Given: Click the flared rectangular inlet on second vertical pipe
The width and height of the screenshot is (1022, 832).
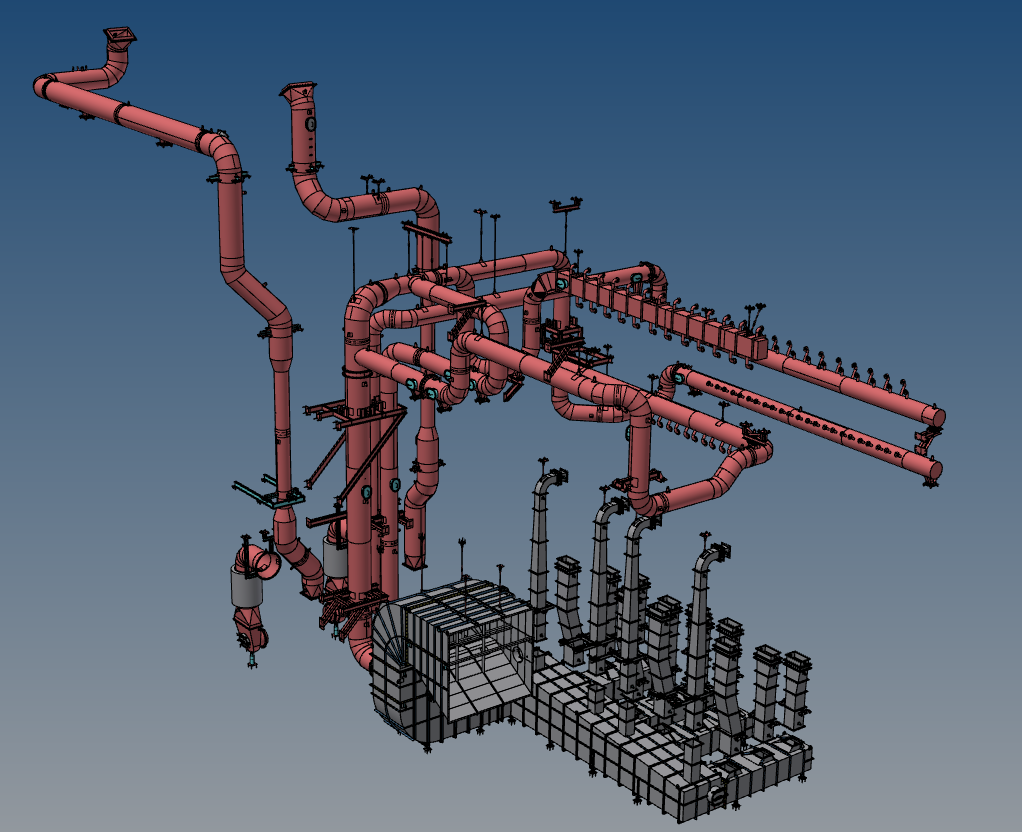Looking at the screenshot, I should coord(299,94).
